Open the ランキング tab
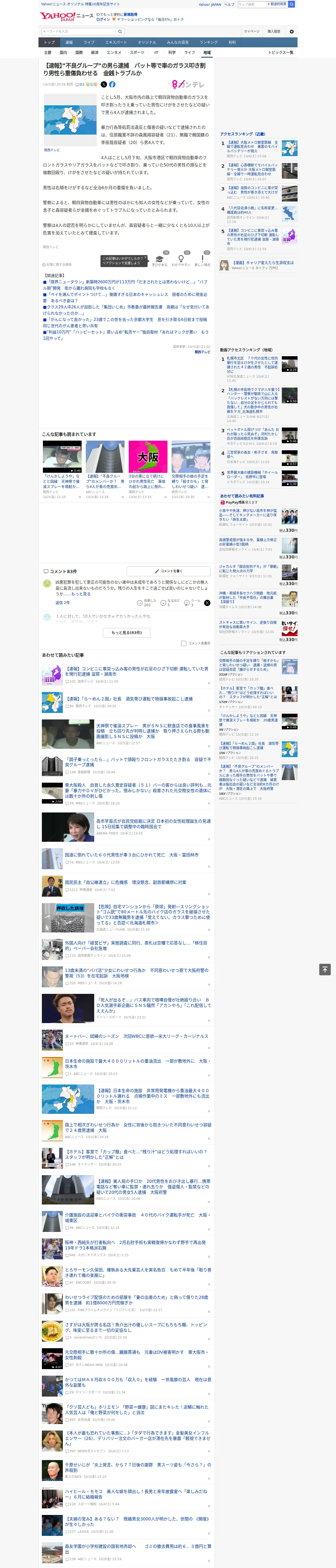Viewport: 336px width, 1568px height. click(x=209, y=43)
